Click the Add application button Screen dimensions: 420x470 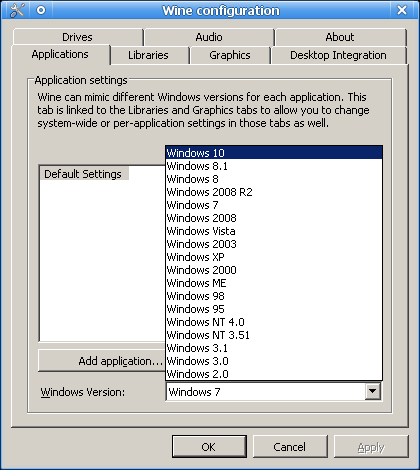point(102,361)
